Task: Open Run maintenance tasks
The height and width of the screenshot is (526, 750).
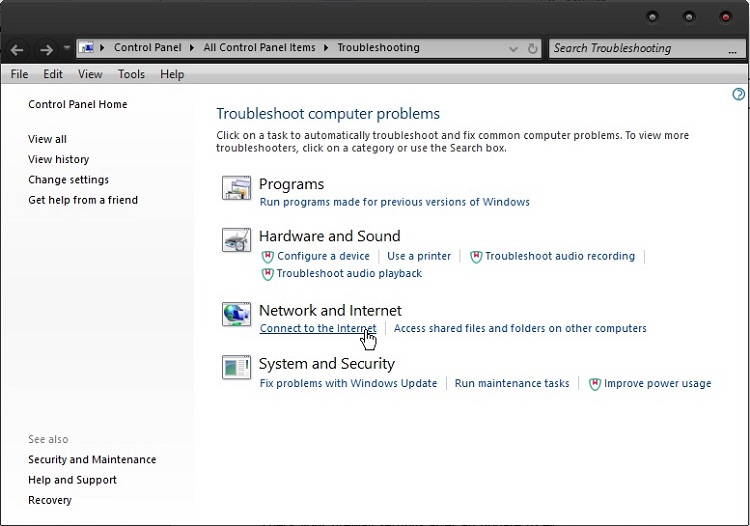Action: (512, 384)
